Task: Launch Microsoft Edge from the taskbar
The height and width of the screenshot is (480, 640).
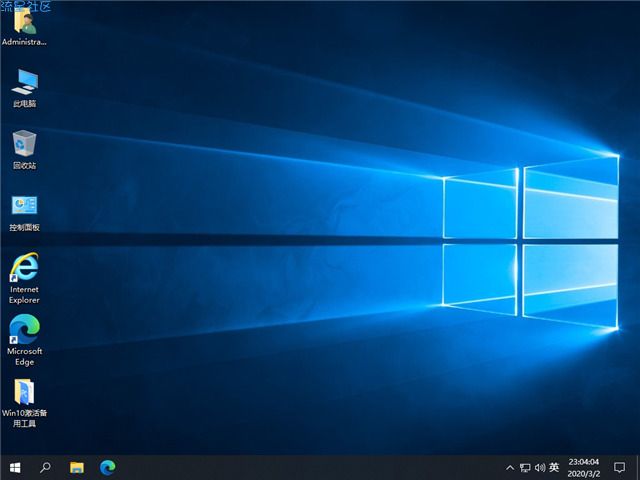Action: point(108,467)
